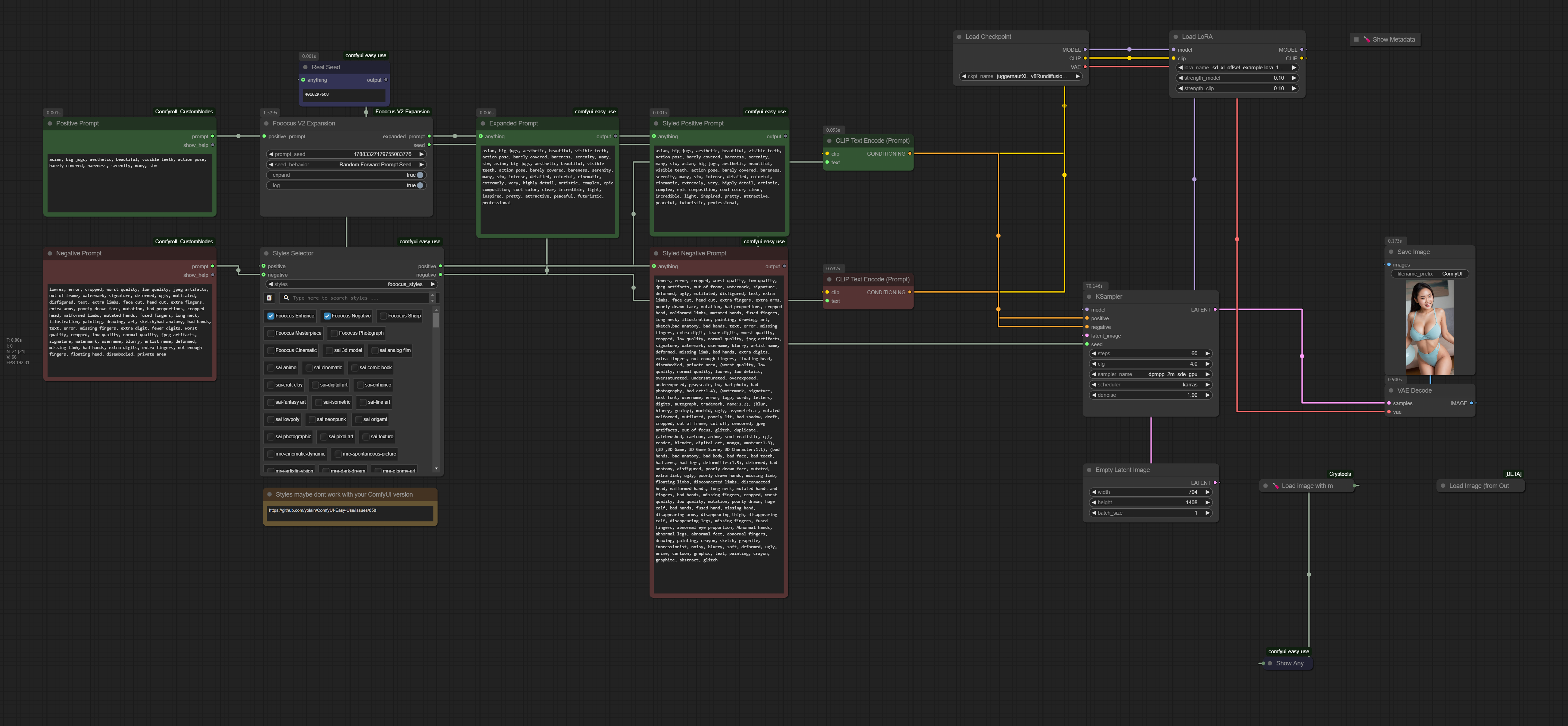Click the trash icon in Styles Selector
Viewport: 1568px width, 726px height.
tap(269, 298)
